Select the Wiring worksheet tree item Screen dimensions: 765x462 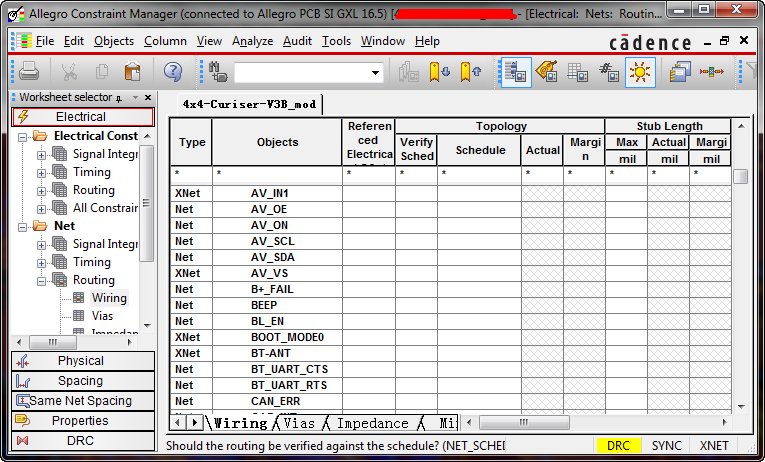tap(109, 298)
